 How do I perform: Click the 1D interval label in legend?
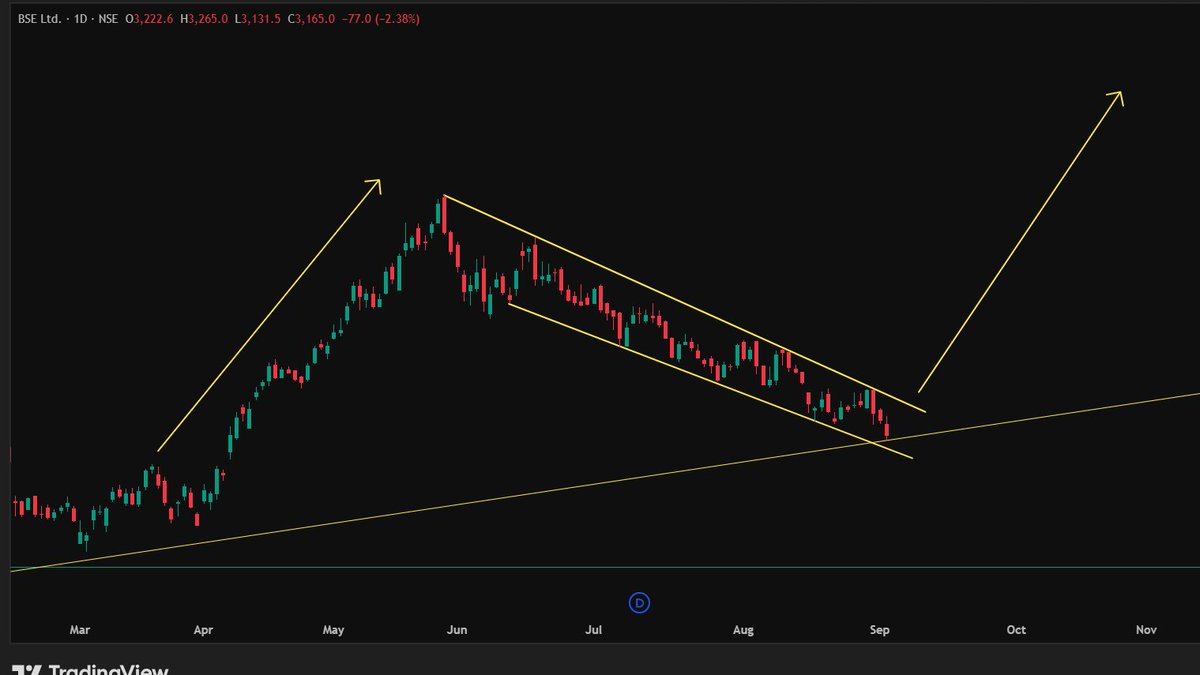click(x=81, y=18)
